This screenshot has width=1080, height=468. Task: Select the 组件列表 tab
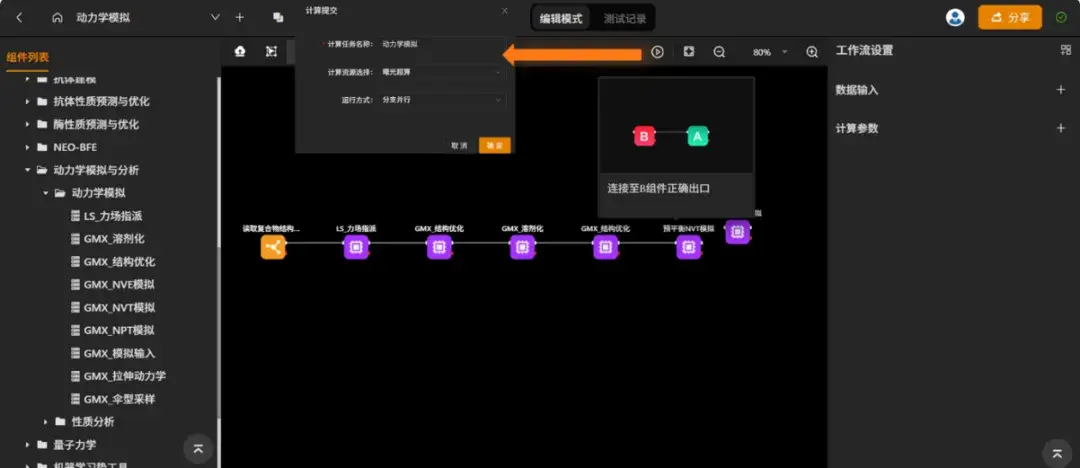tap(28, 57)
